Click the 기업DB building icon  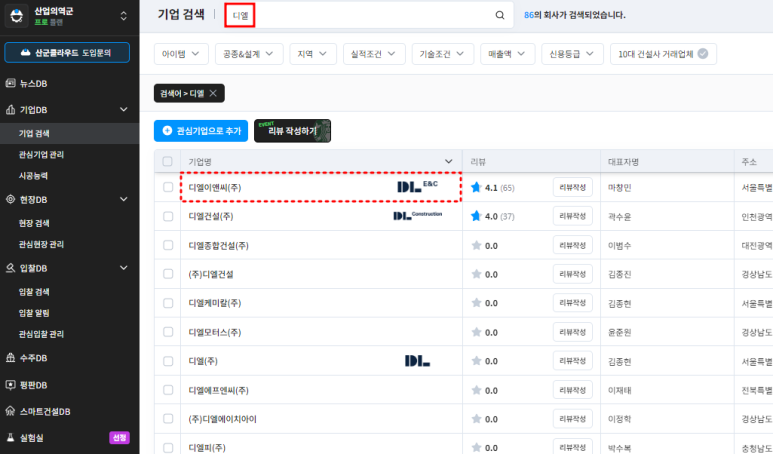tap(10, 109)
